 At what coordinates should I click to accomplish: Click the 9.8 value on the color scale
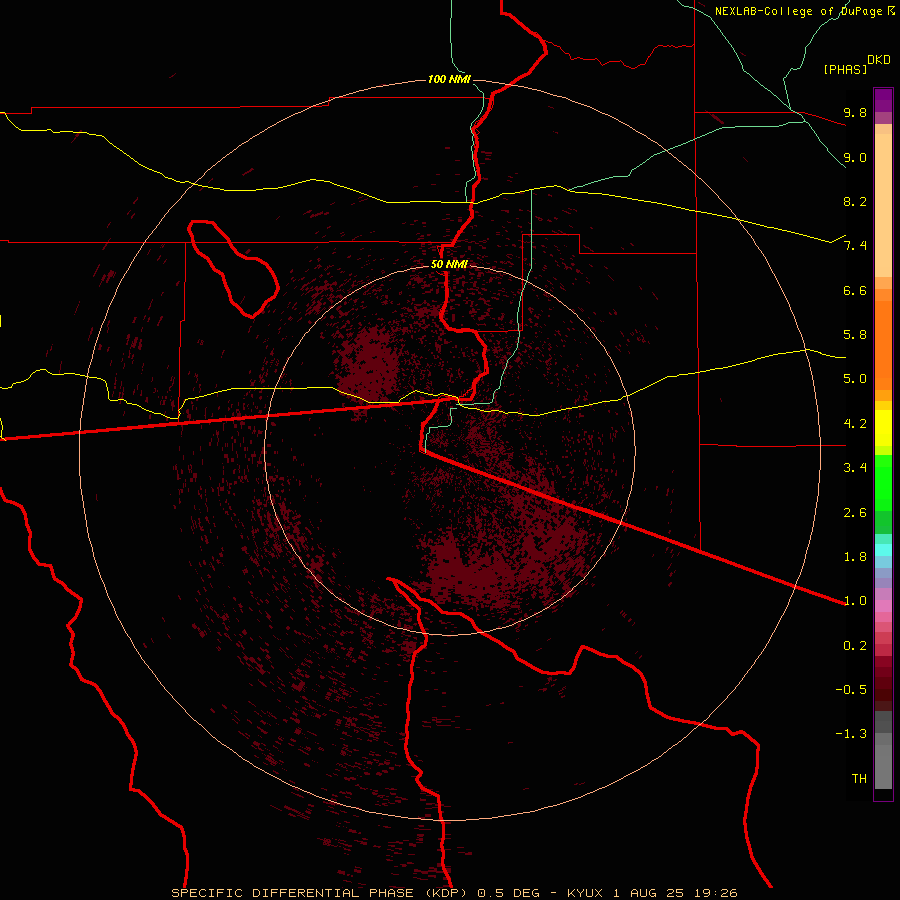click(855, 112)
